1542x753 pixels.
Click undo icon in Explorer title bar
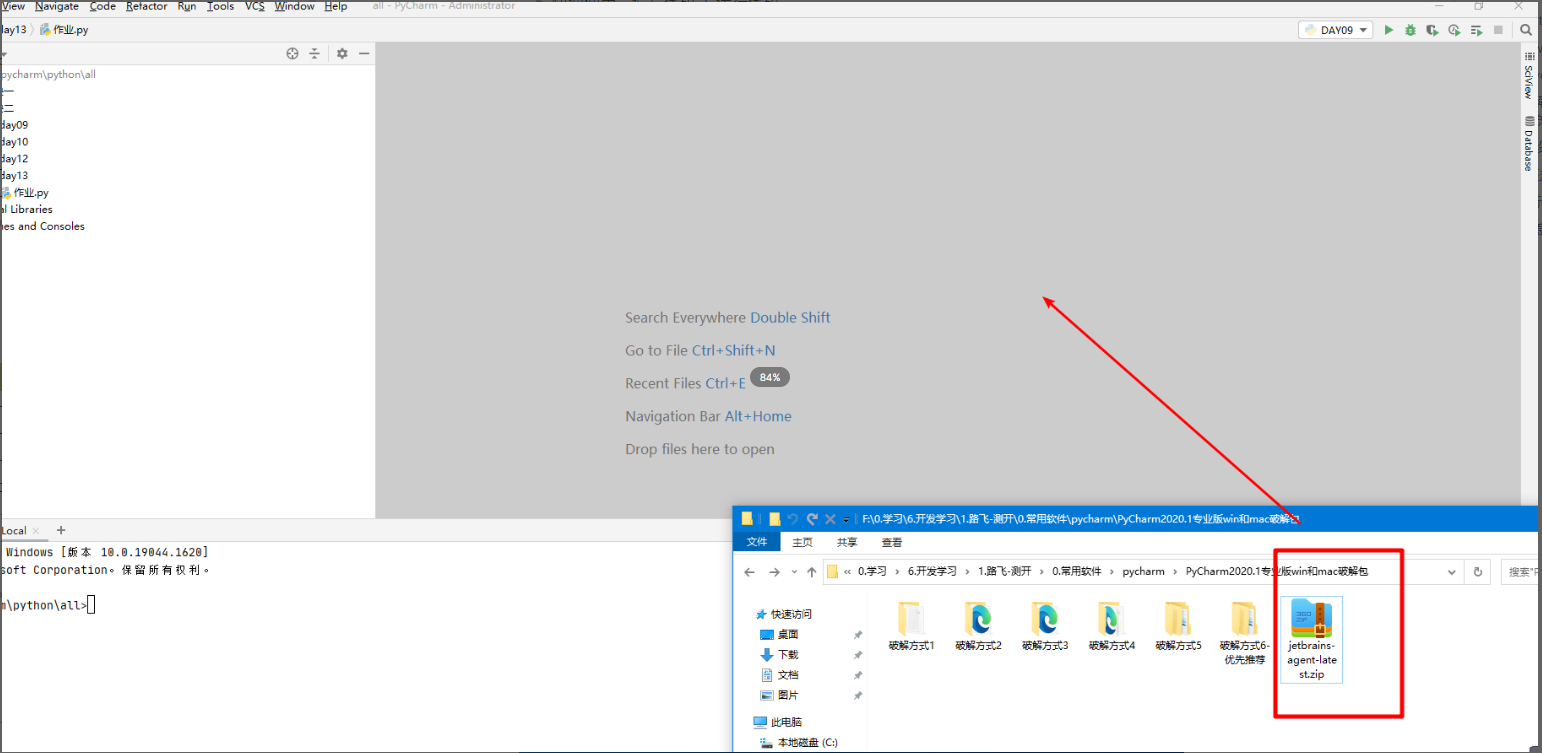(x=793, y=519)
